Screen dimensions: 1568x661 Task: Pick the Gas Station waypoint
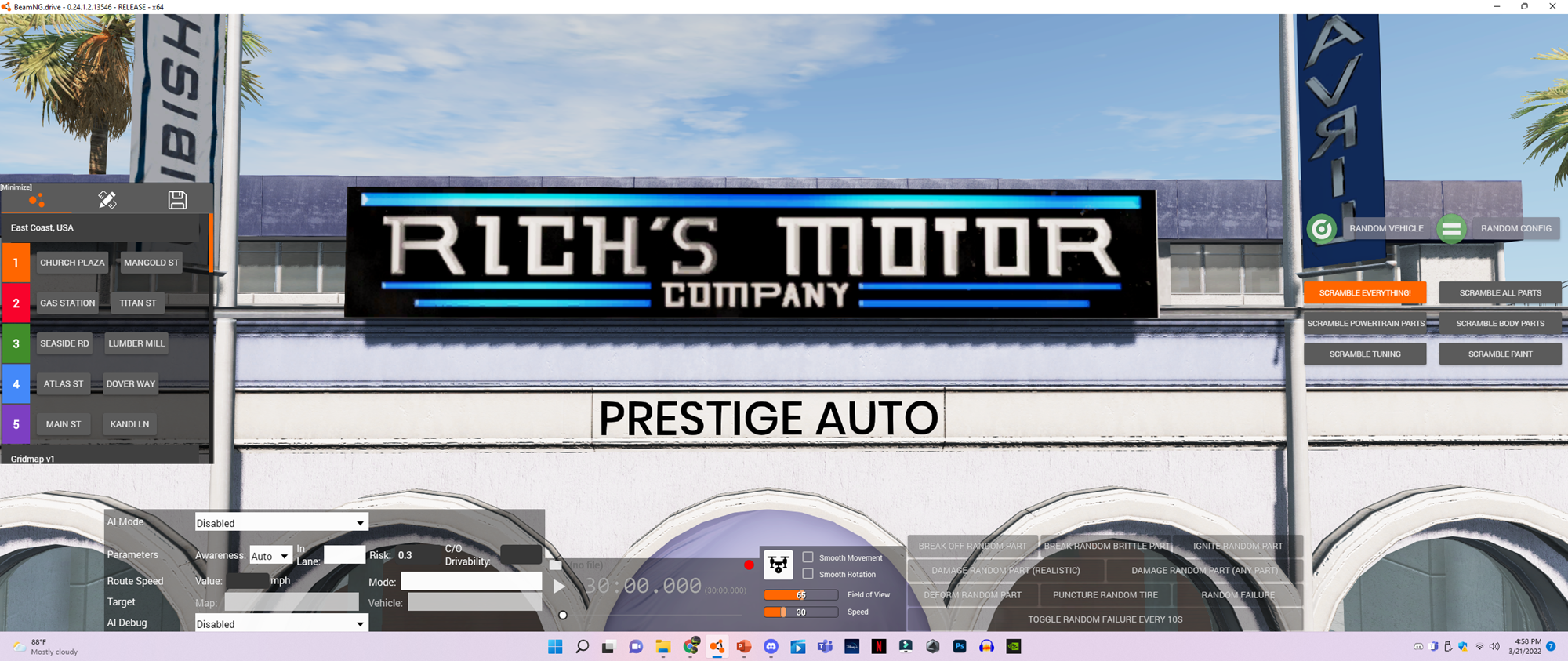point(67,303)
